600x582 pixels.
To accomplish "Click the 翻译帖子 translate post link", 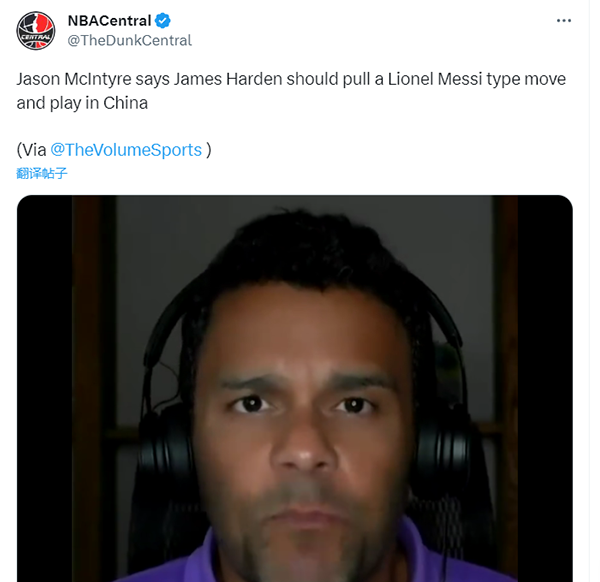I will click(42, 173).
